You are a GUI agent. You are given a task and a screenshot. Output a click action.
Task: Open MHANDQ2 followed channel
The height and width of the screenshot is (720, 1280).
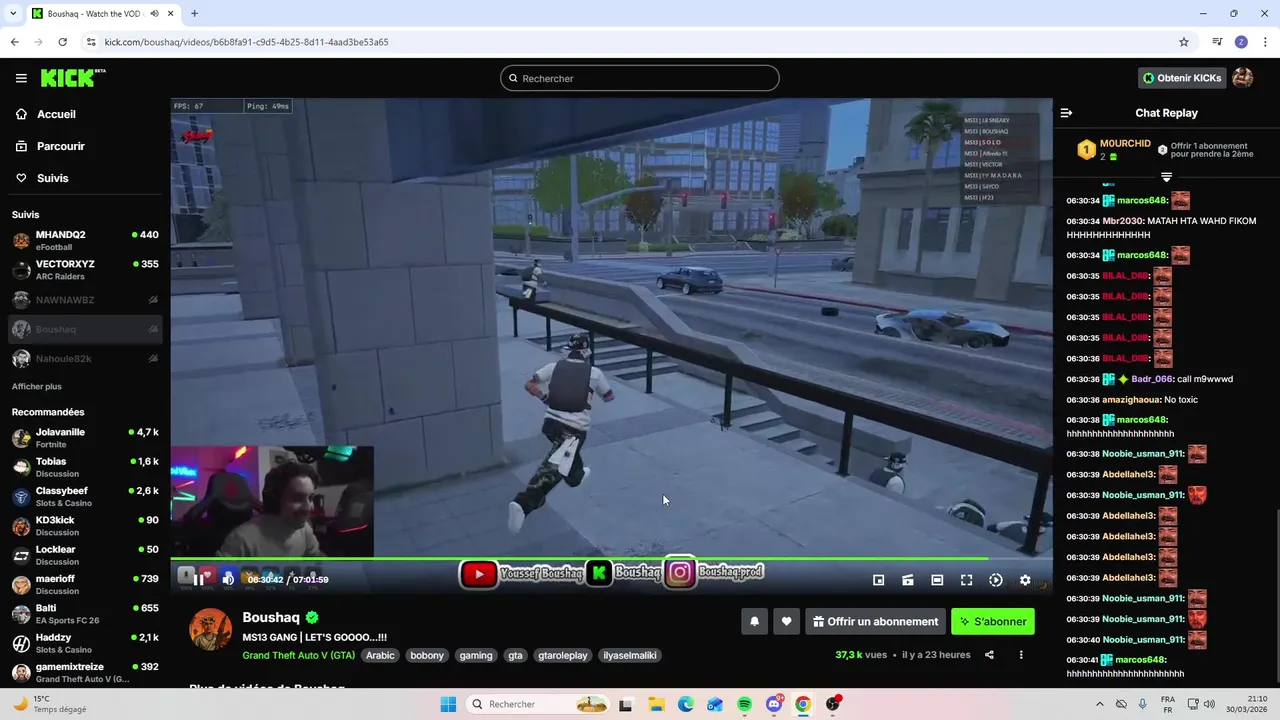[85, 240]
